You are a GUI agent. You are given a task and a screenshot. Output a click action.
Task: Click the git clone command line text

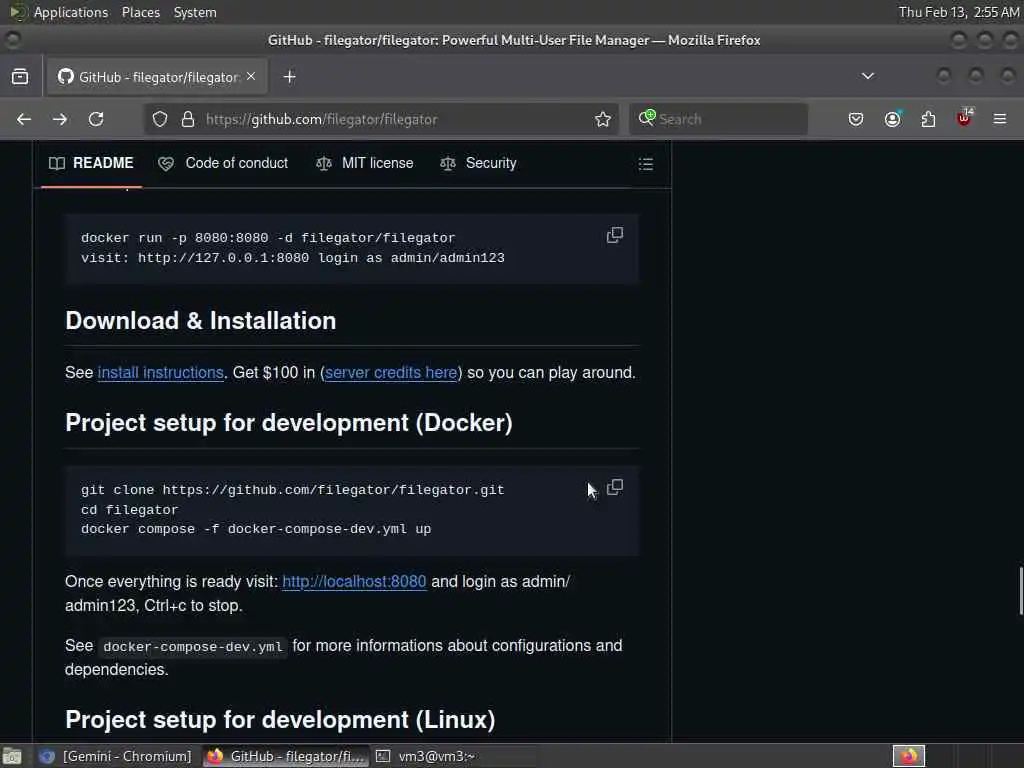pyautogui.click(x=293, y=490)
